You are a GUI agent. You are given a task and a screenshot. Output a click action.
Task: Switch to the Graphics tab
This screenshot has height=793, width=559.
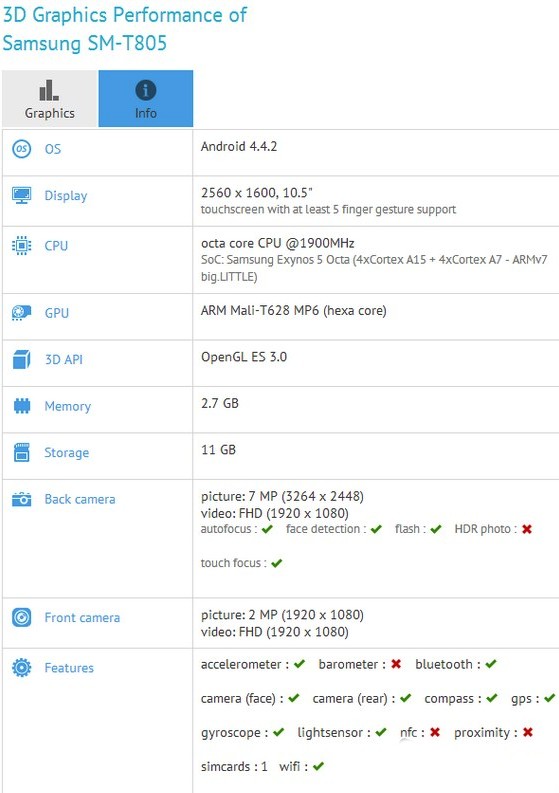[49, 99]
